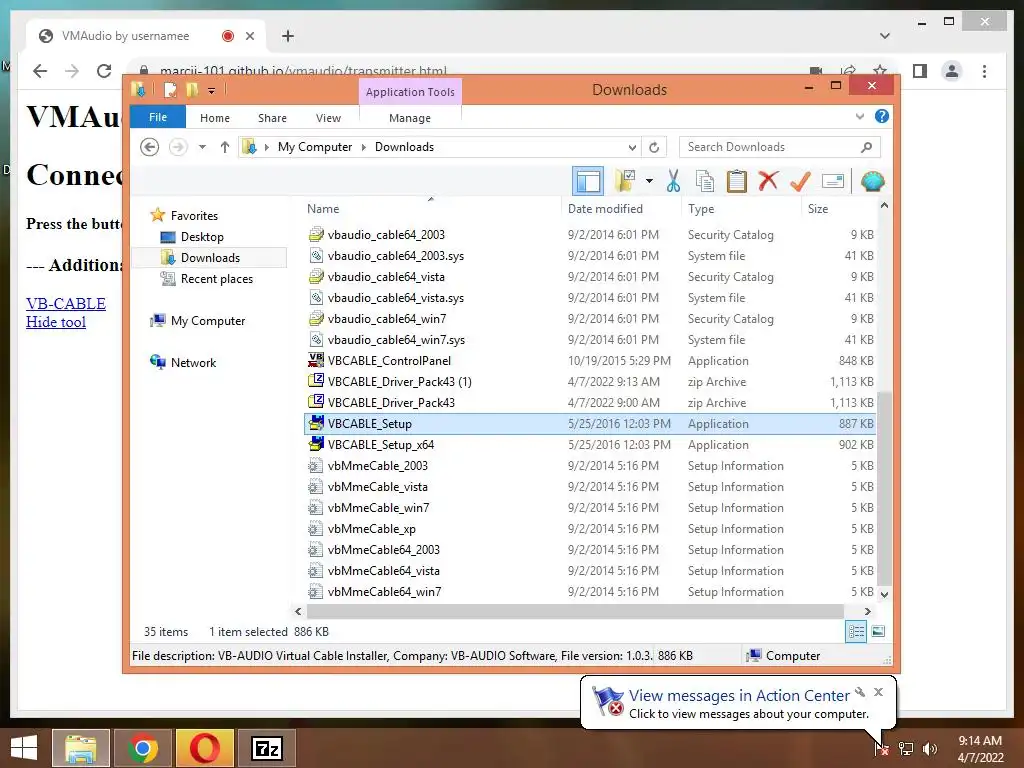
Task: Open the Manage ribbon tab
Action: [x=410, y=118]
